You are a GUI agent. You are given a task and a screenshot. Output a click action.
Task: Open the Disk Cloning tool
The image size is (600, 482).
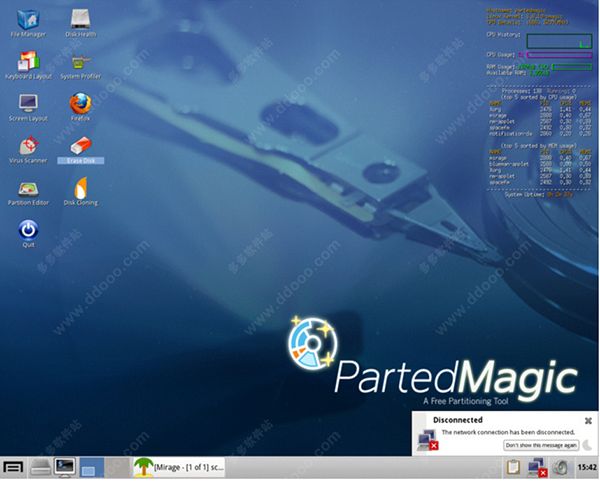pos(80,192)
